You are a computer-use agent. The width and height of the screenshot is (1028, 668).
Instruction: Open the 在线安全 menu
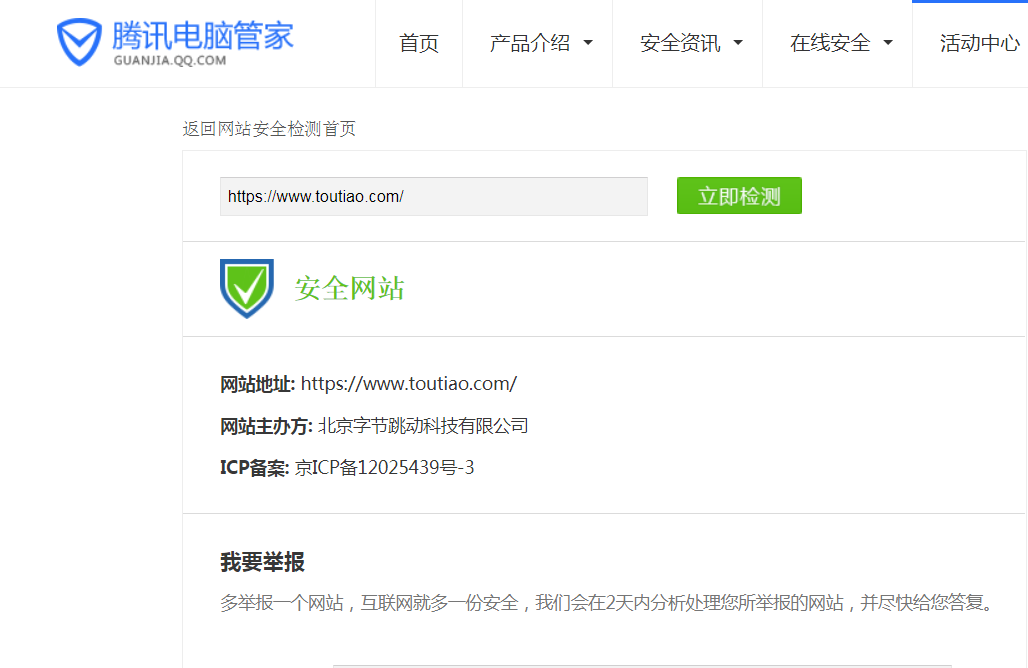(x=830, y=43)
